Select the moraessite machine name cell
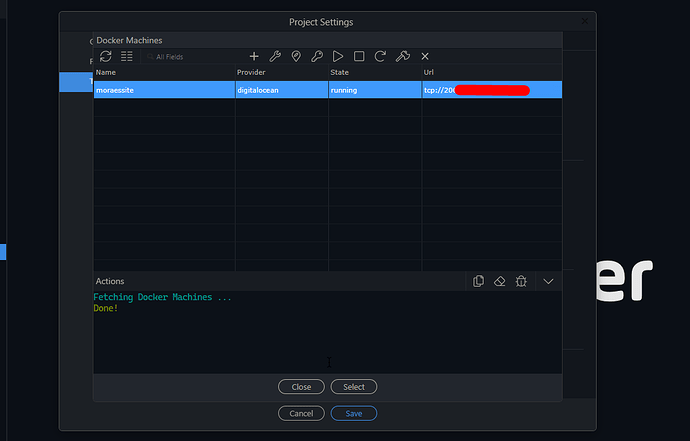Screen dimensions: 690x441 (x=165, y=90)
